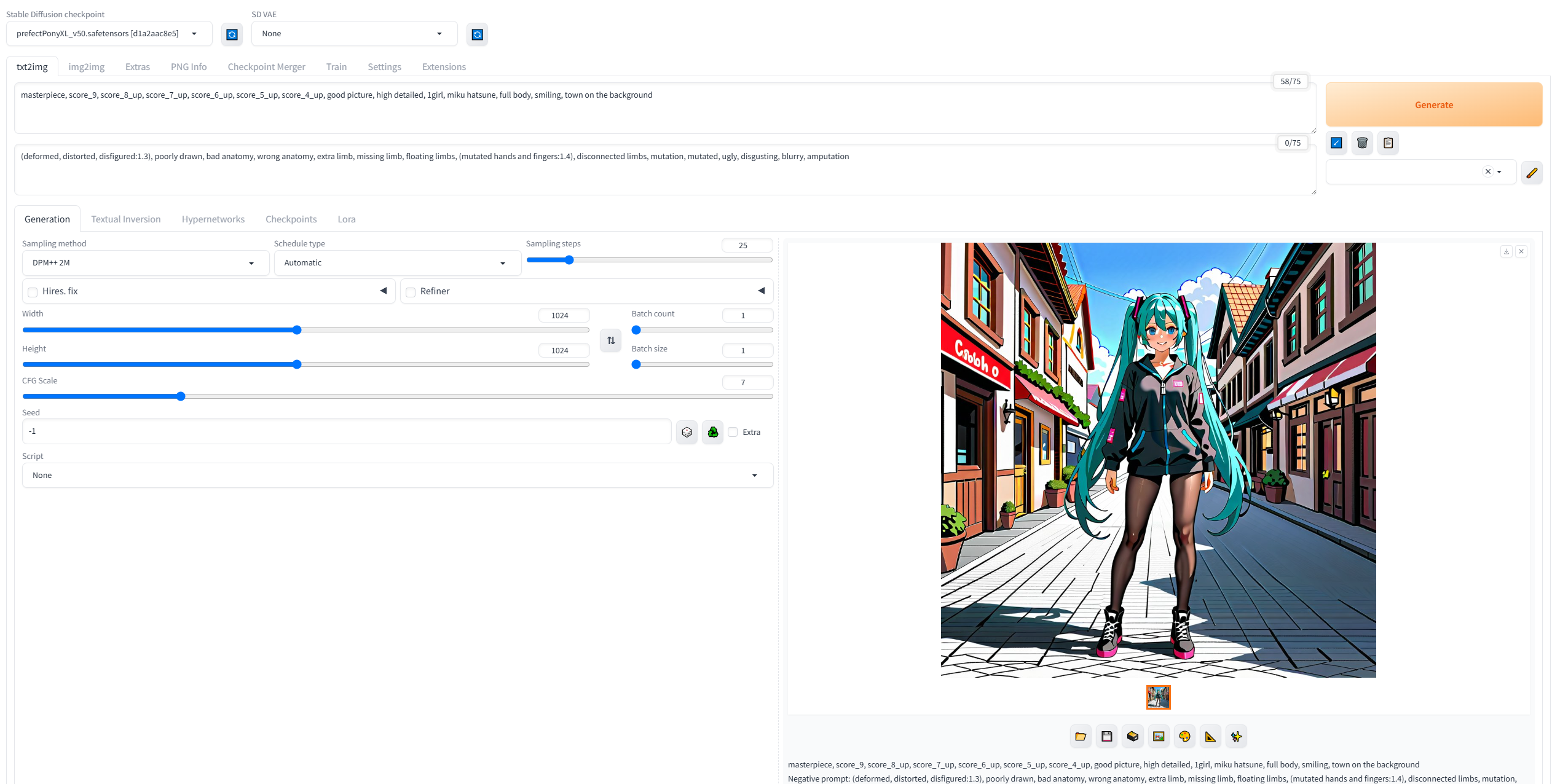Expand the Refiner section
1552x784 pixels.
[x=762, y=291]
